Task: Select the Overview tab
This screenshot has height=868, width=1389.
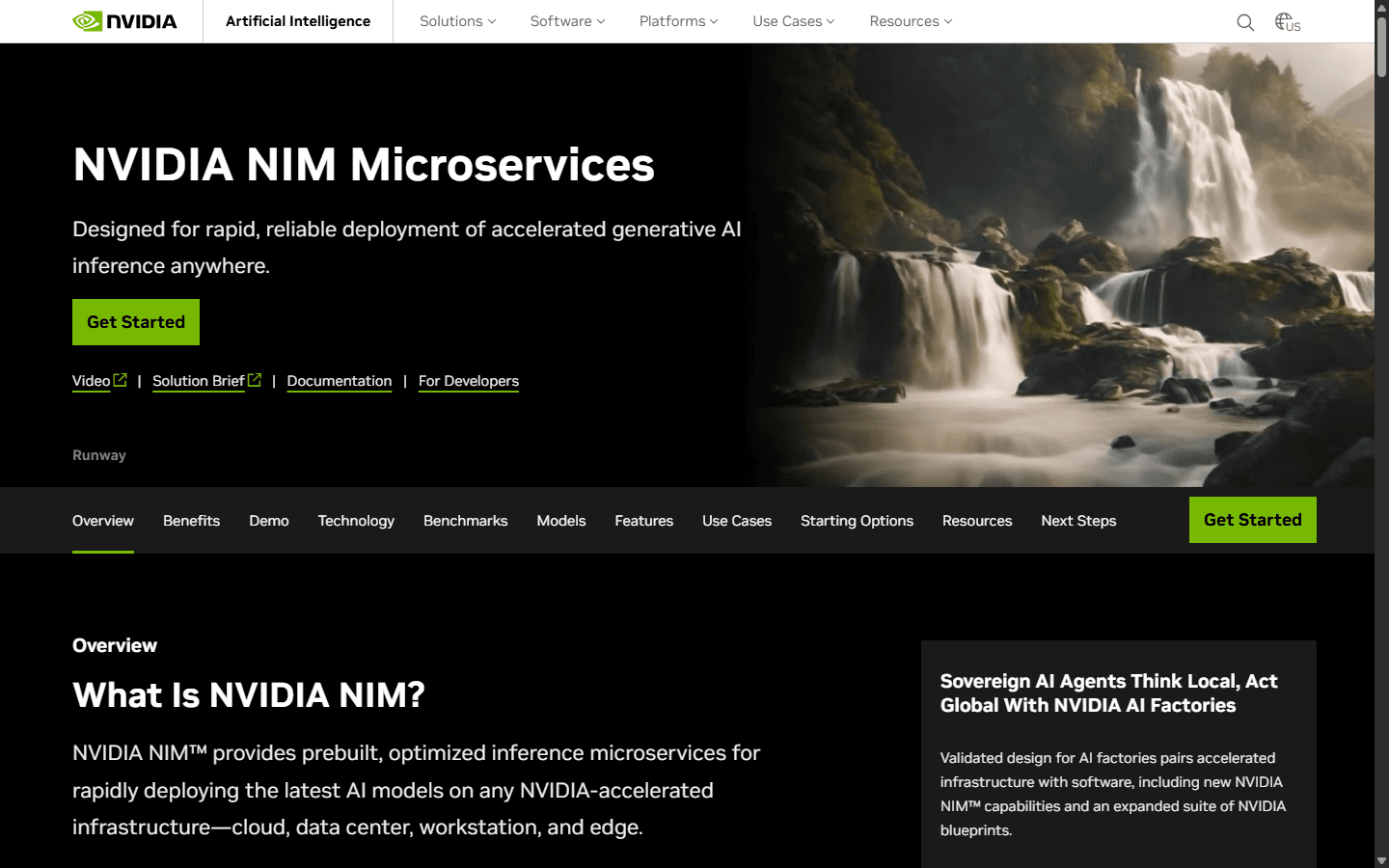Action: [x=103, y=521]
